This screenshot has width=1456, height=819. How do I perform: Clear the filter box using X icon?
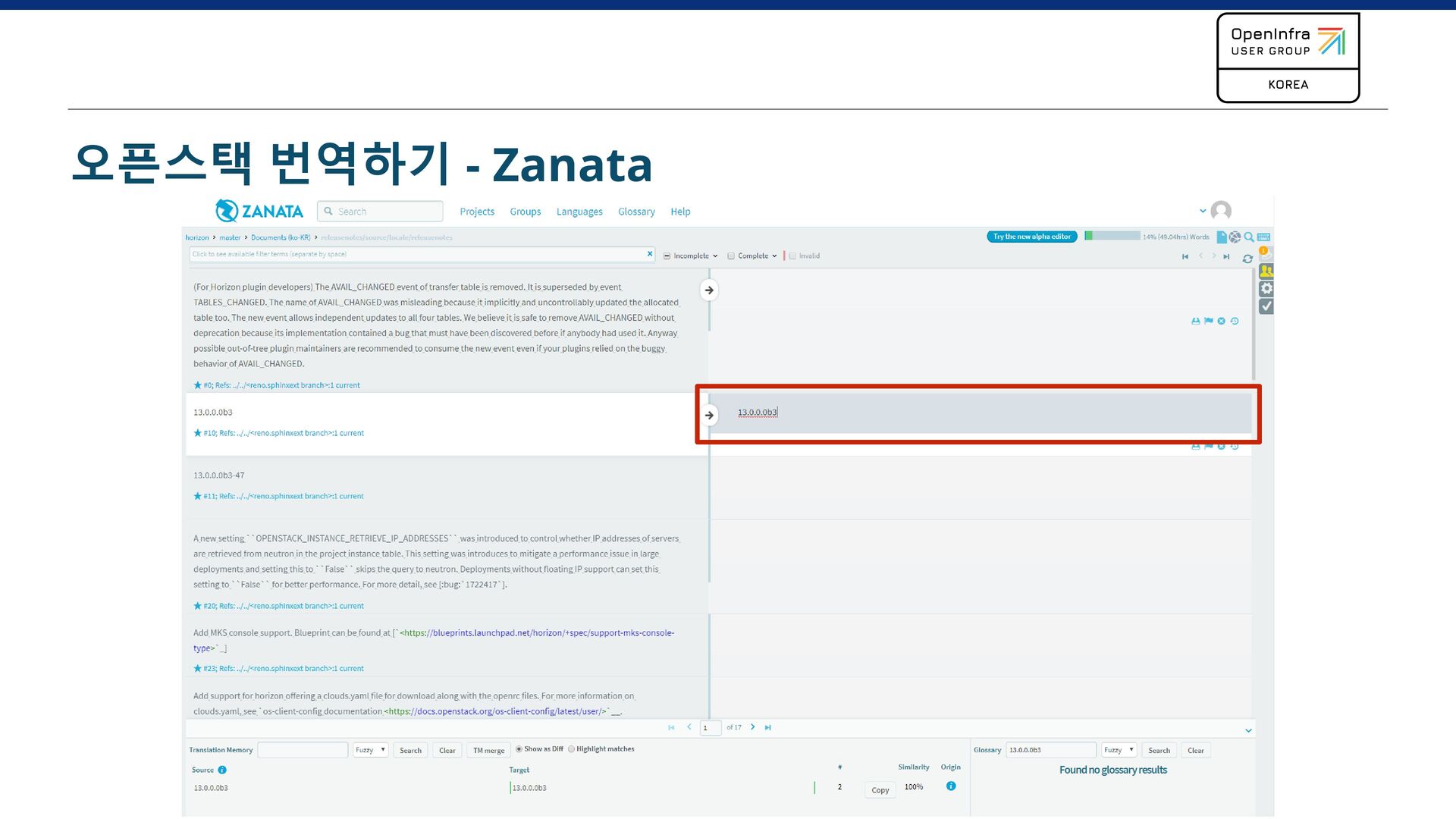tap(650, 254)
